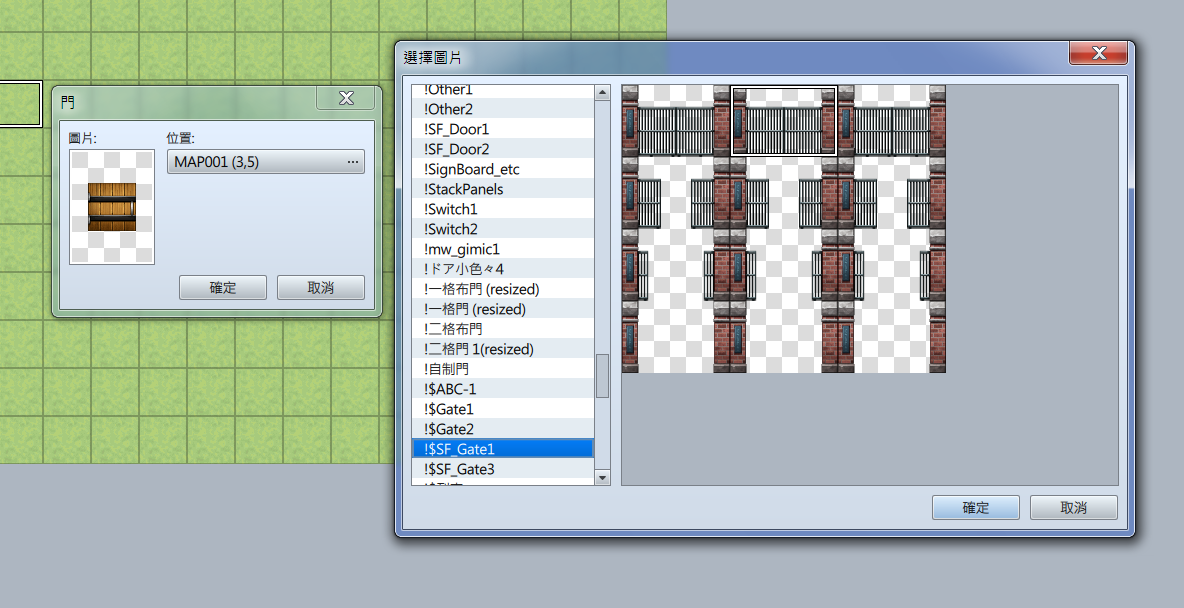Click 確定 in the 門 dialog
This screenshot has width=1184, height=608.
[223, 288]
